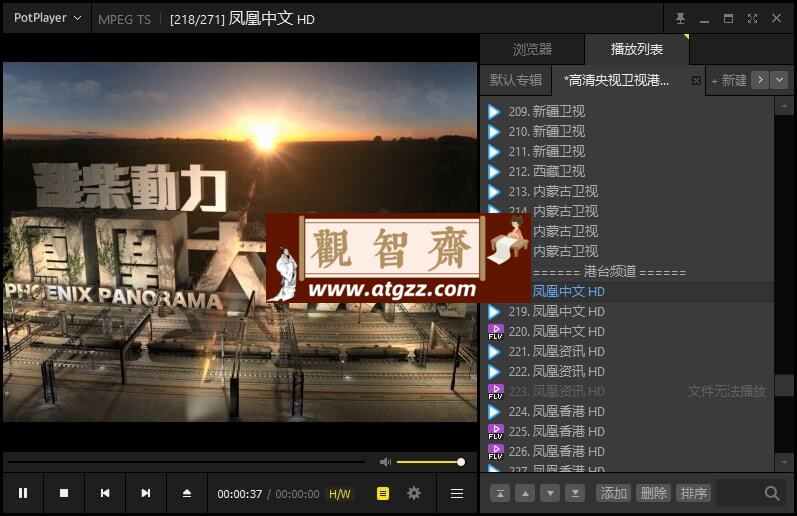Select playlist item 209. 新疆卫视
The width and height of the screenshot is (797, 516).
[628, 111]
